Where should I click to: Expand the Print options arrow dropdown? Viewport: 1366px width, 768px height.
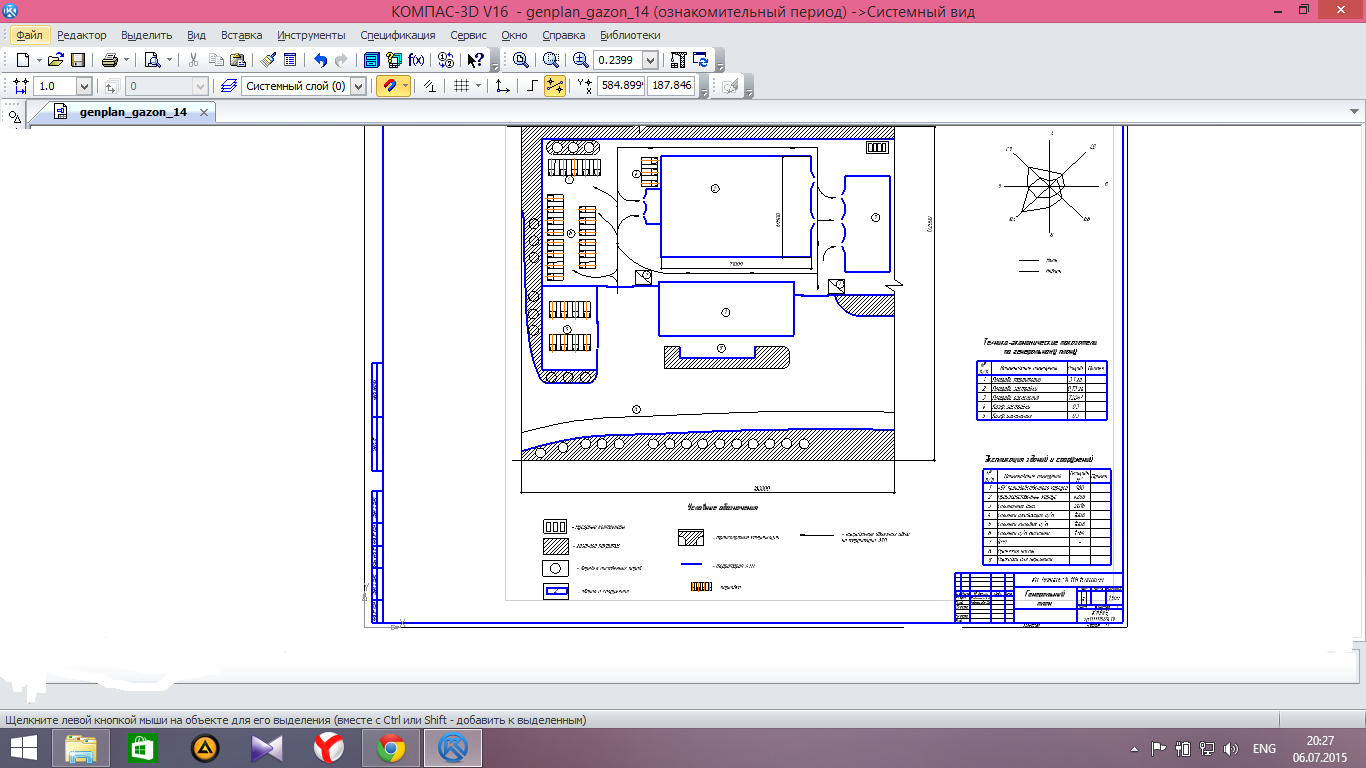click(126, 60)
